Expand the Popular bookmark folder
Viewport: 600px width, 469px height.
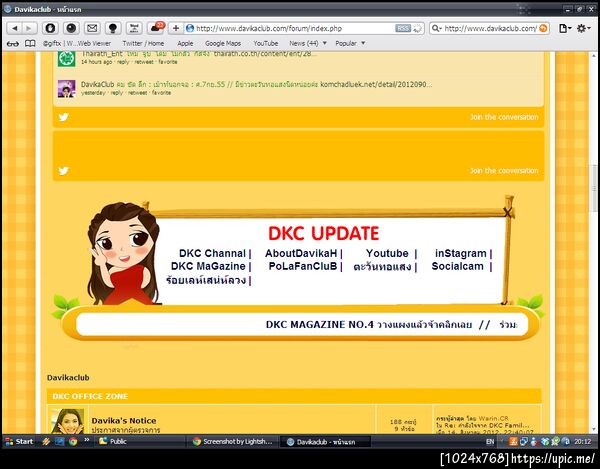[x=350, y=43]
